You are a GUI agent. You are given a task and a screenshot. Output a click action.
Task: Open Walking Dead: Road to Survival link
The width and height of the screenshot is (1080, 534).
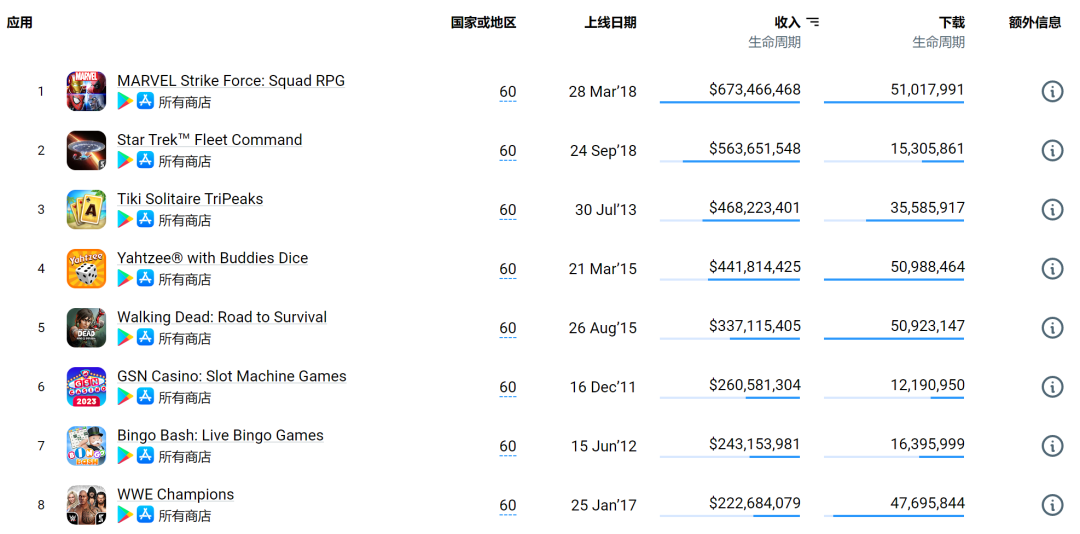coord(222,317)
